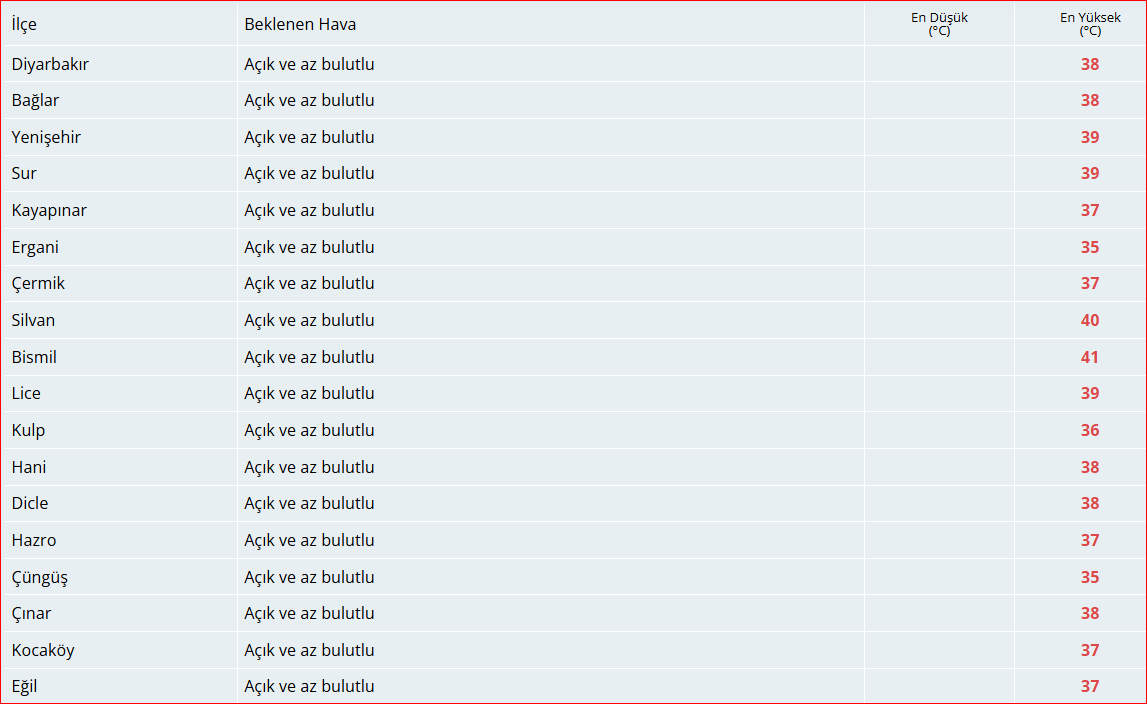Click the Beklenen Hava column header
The width and height of the screenshot is (1147, 704).
pos(300,24)
